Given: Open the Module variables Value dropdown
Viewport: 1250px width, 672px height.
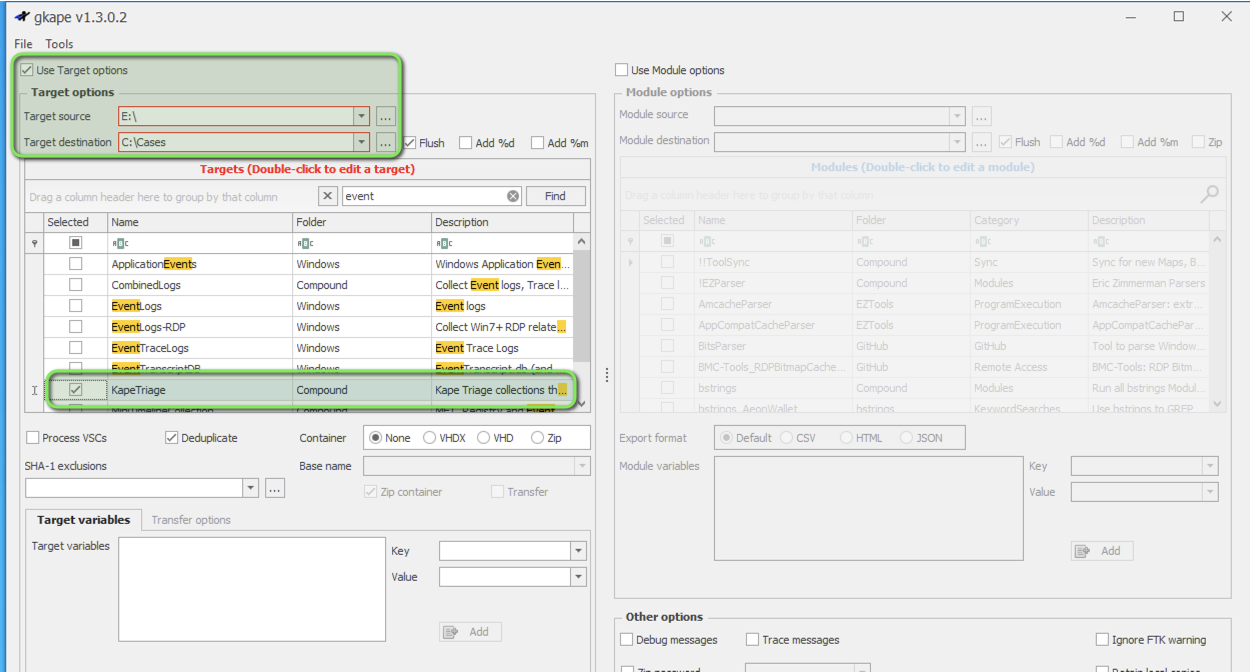Looking at the screenshot, I should pyautogui.click(x=1210, y=492).
